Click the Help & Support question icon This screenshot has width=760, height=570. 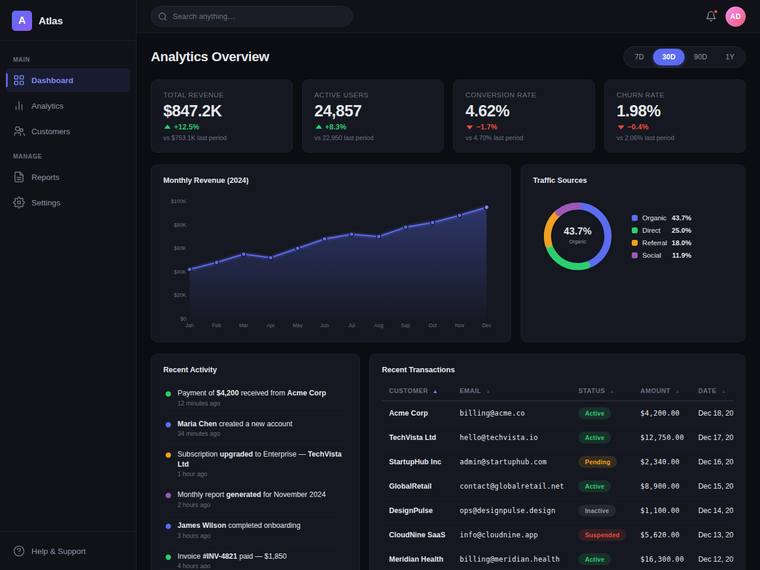point(19,551)
